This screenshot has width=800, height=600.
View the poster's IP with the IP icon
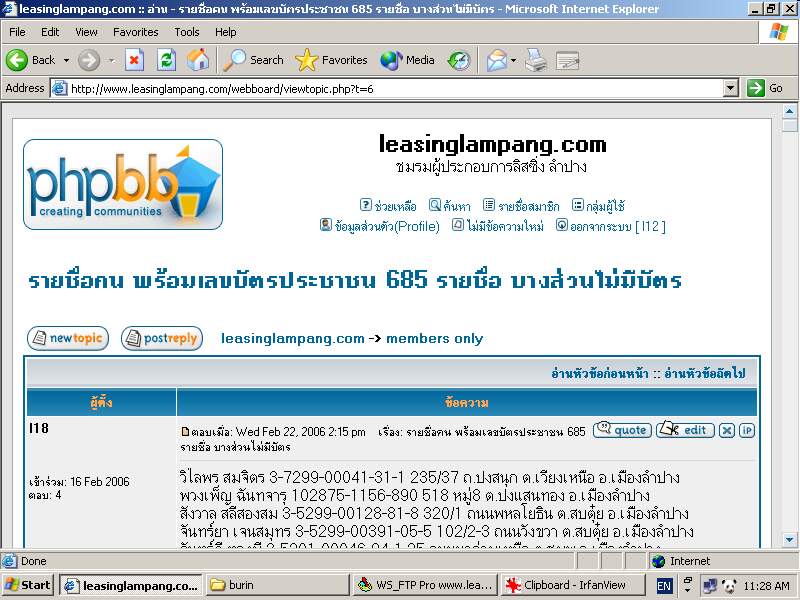(747, 430)
